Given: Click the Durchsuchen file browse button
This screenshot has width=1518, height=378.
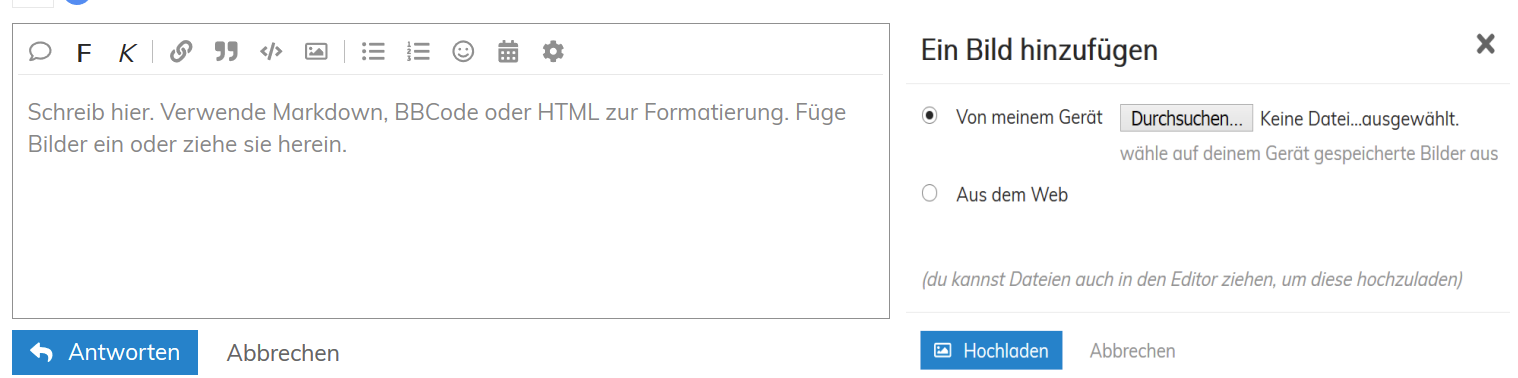Looking at the screenshot, I should [1186, 118].
